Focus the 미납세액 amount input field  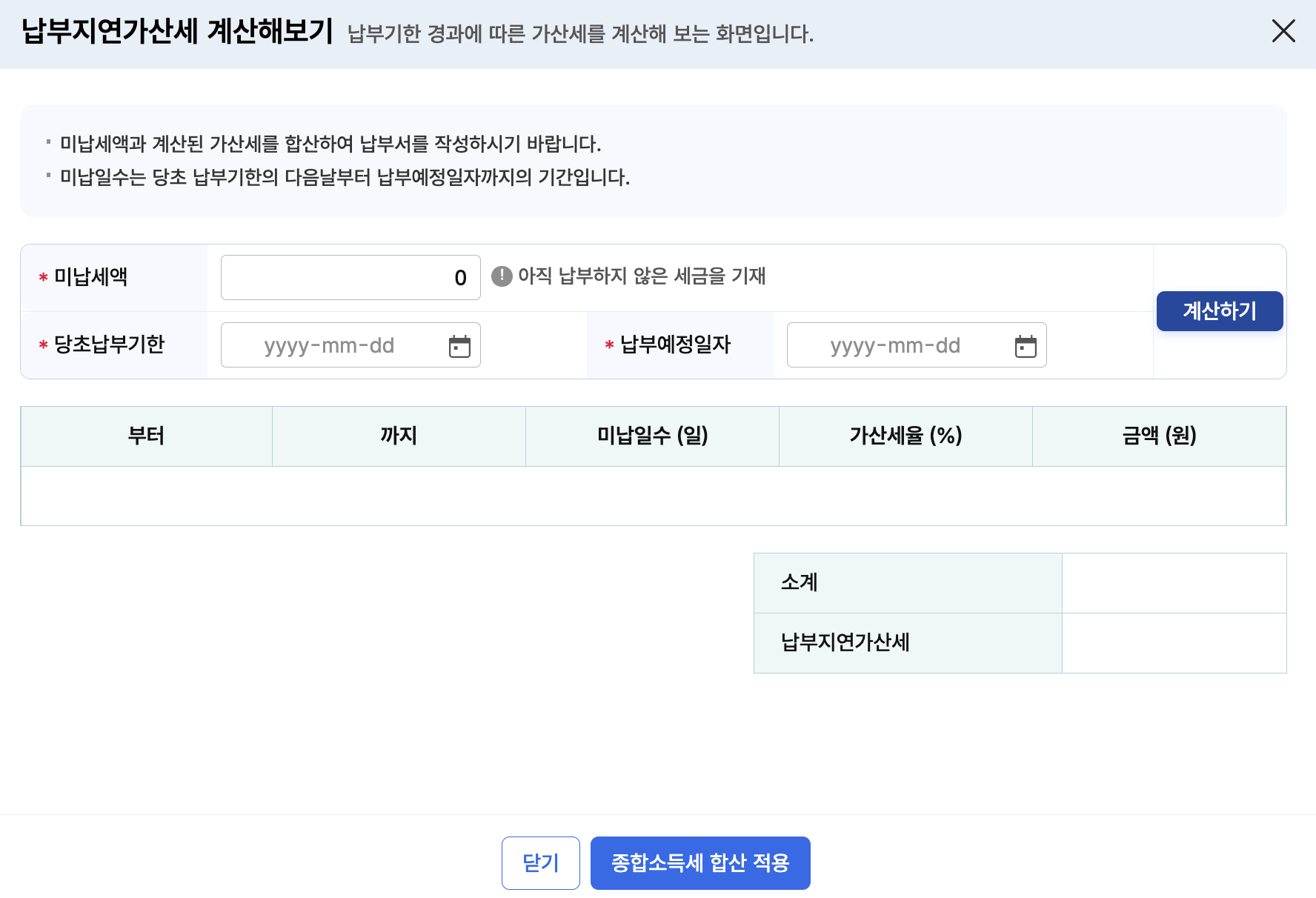click(x=350, y=278)
